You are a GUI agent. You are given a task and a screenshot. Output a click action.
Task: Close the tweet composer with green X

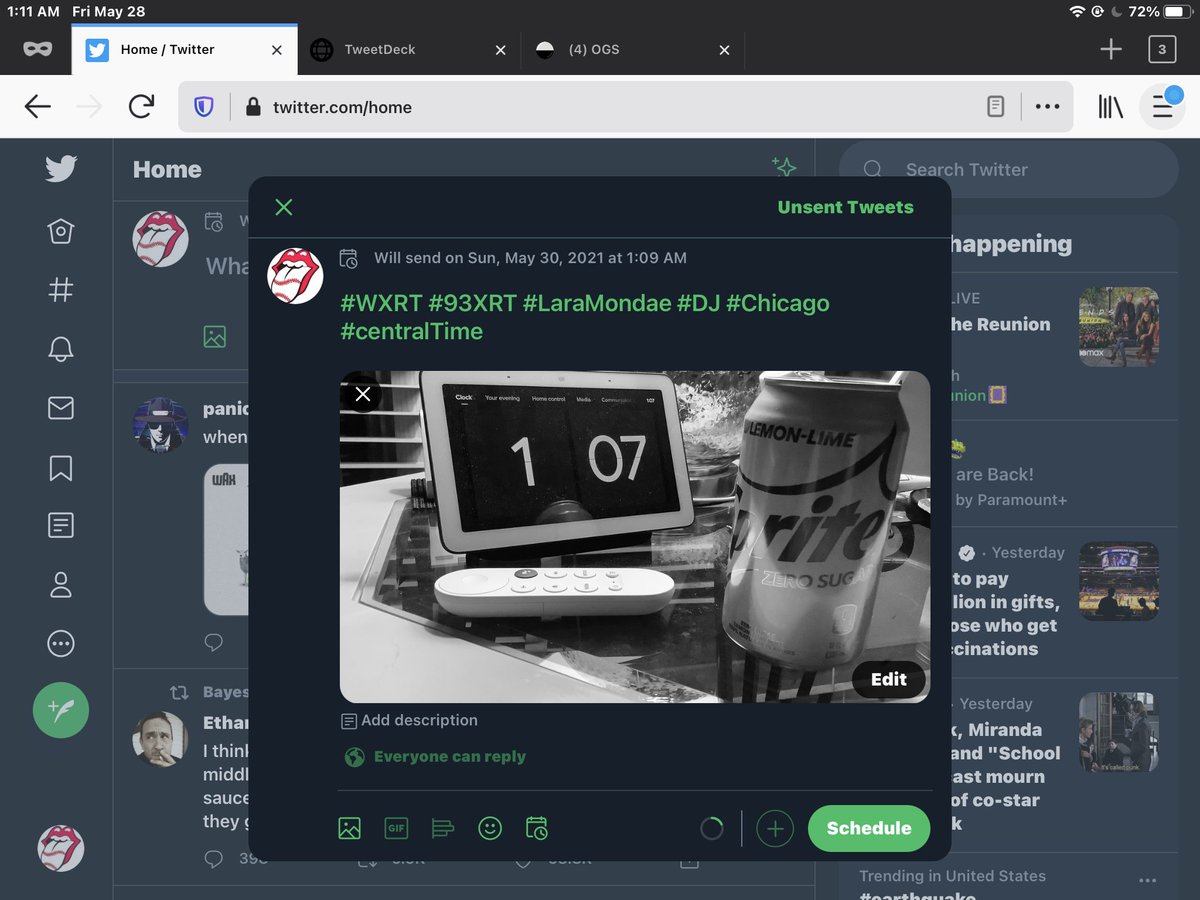point(284,207)
